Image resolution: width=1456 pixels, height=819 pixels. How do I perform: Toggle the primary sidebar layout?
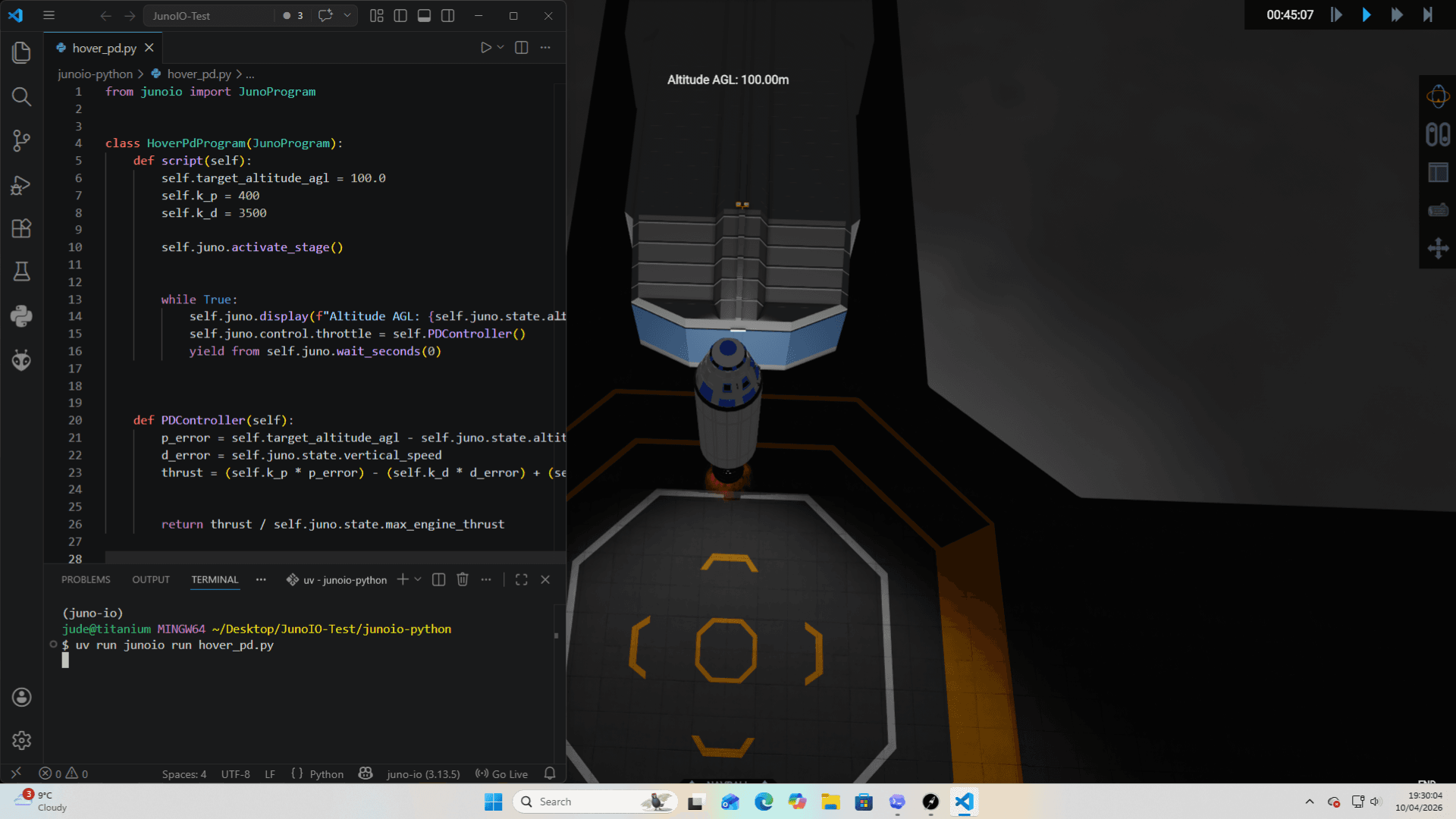click(400, 15)
